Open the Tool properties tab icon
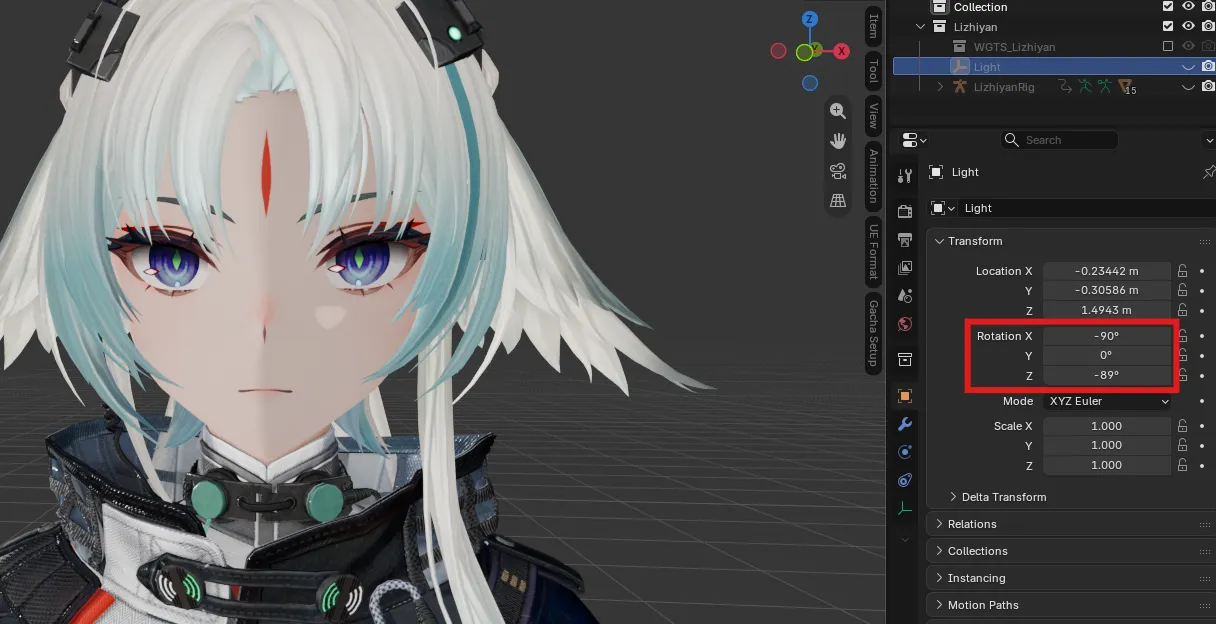Screen dimensions: 1216x624 [x=905, y=176]
